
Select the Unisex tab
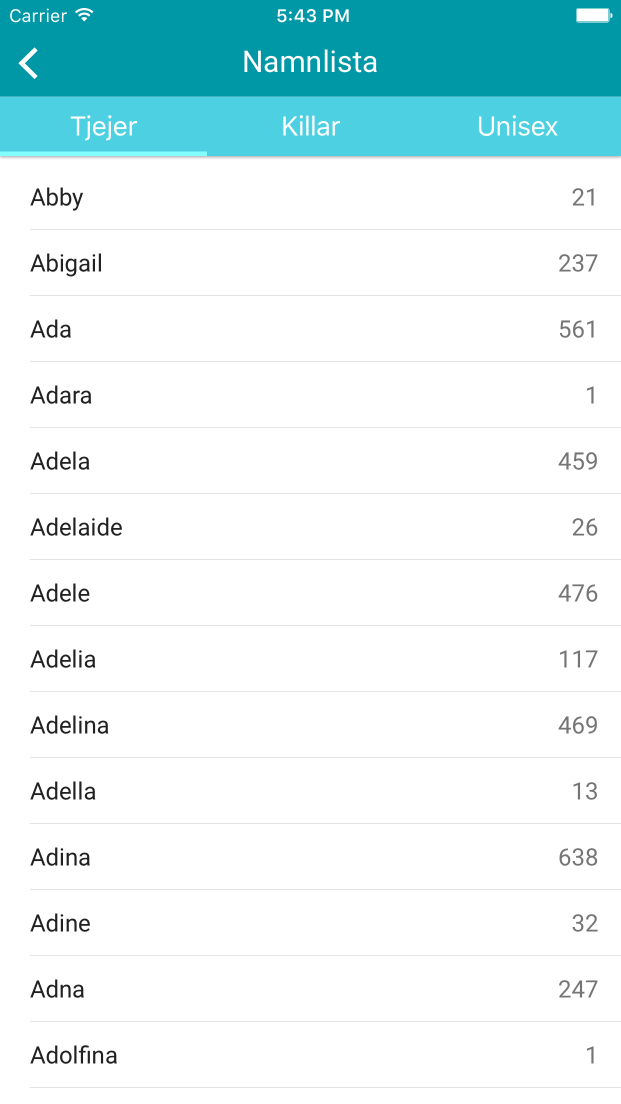(517, 127)
